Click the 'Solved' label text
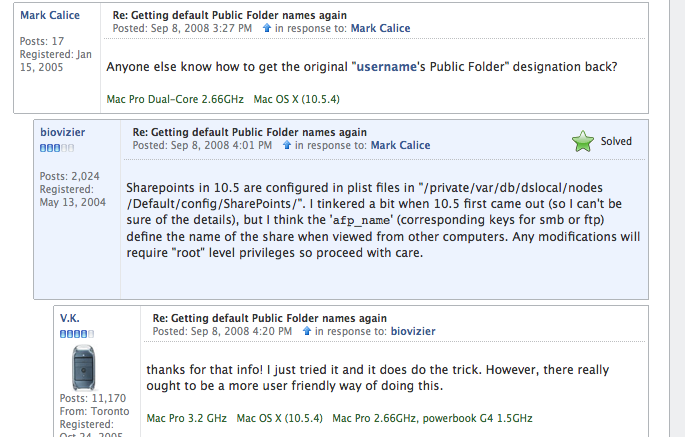The image size is (685, 437). coord(616,141)
